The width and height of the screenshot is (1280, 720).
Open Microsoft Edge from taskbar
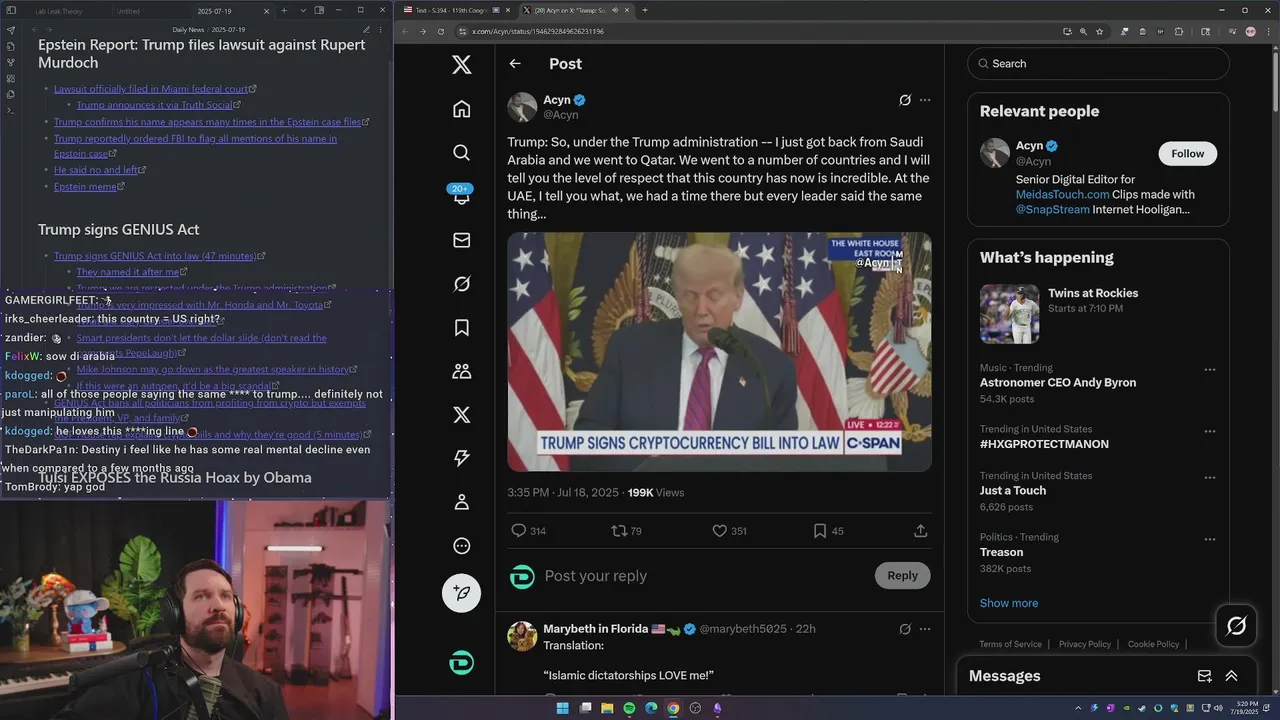tap(651, 708)
